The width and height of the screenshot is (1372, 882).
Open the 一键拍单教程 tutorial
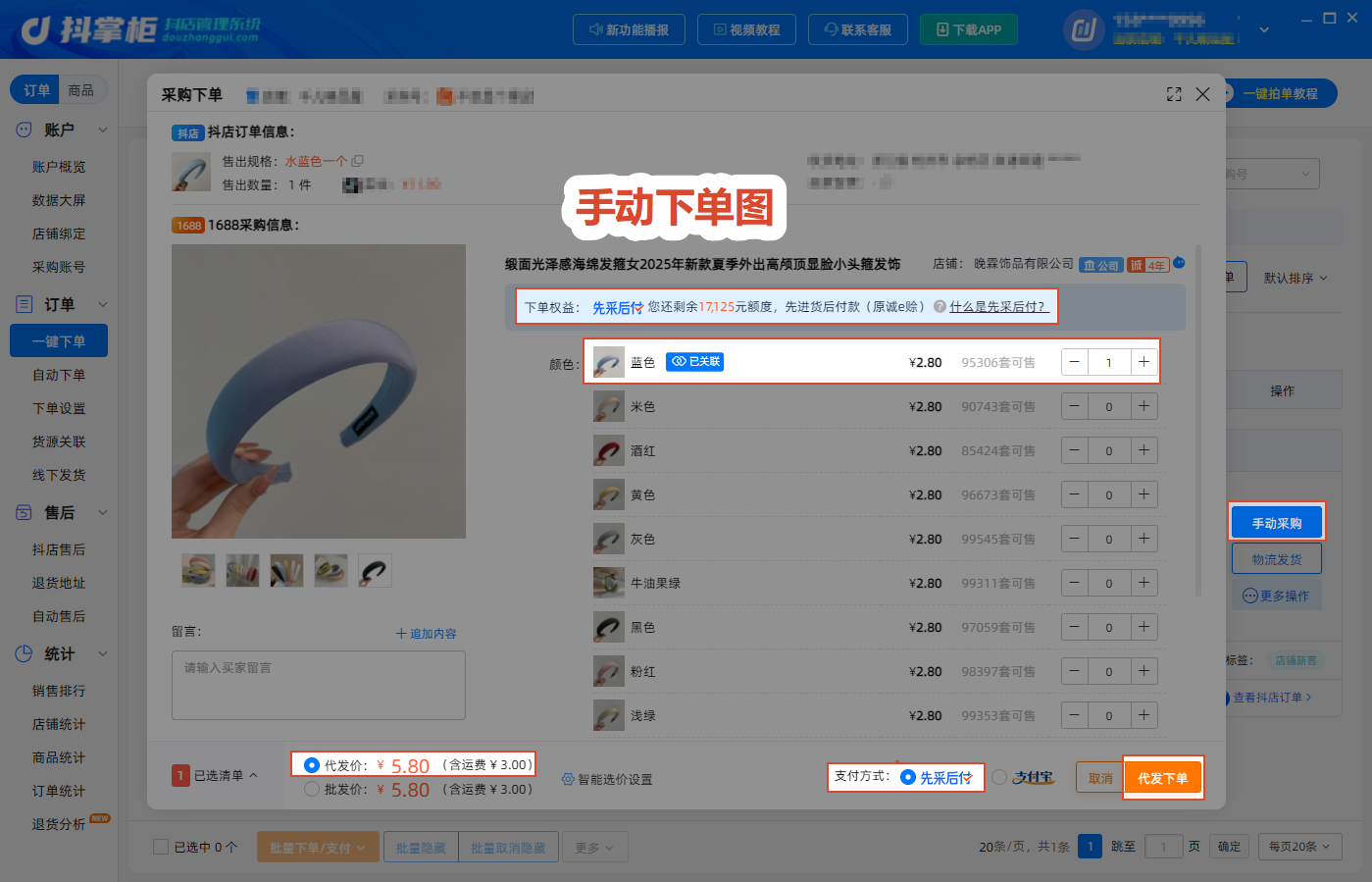tap(1279, 93)
